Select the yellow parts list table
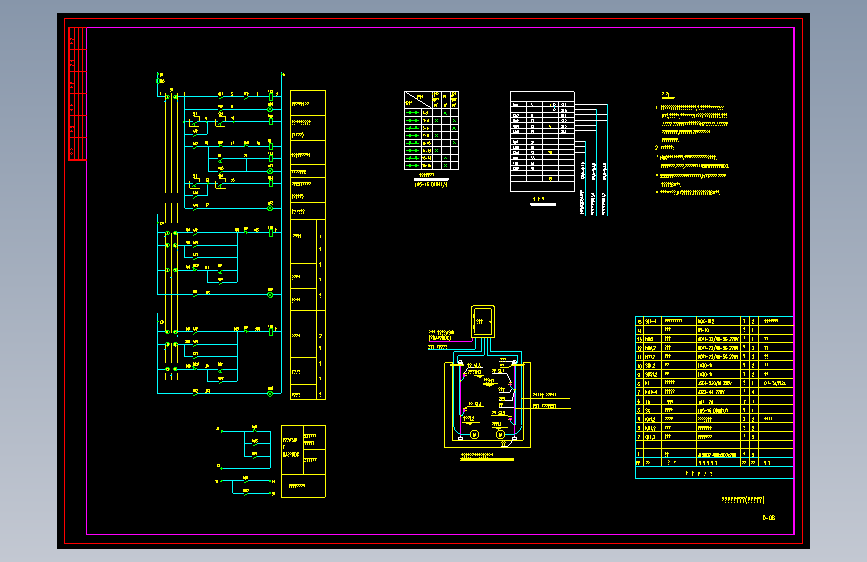The height and width of the screenshot is (562, 867). coord(714,397)
